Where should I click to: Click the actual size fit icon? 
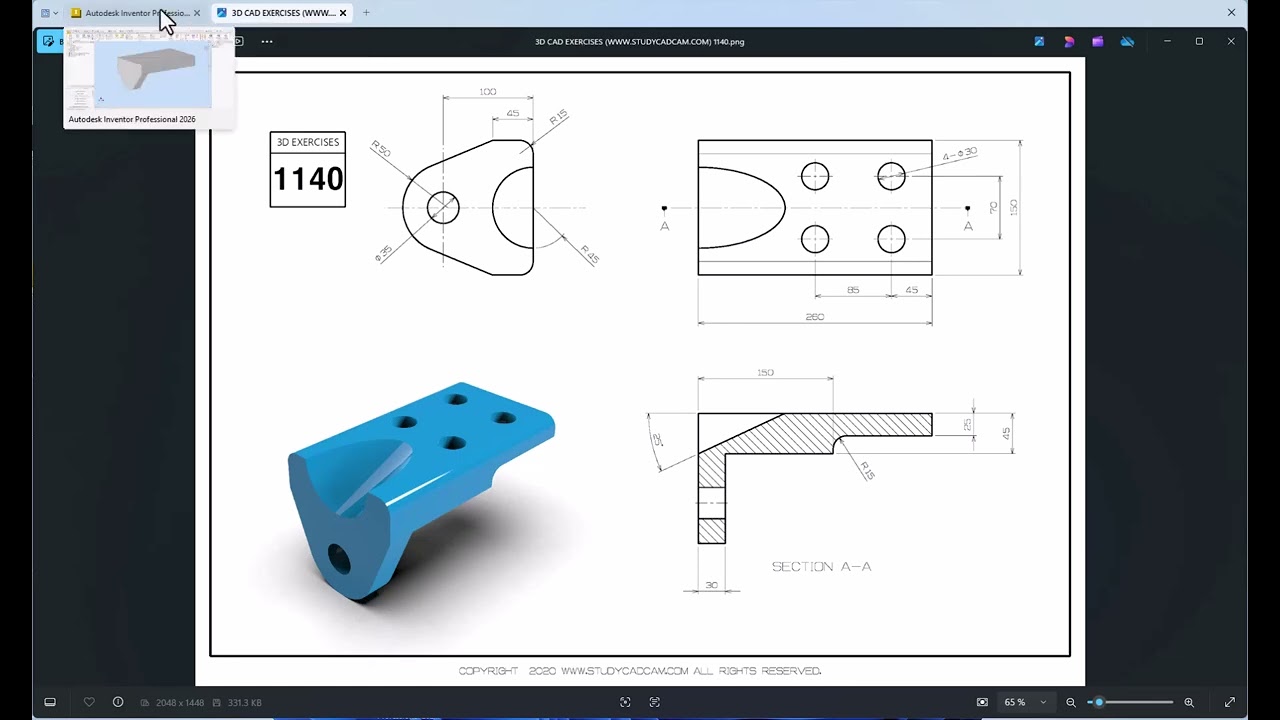(x=982, y=702)
